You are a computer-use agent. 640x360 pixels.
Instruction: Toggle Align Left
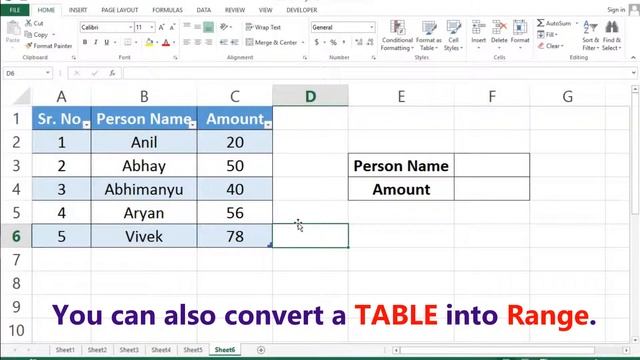coord(187,42)
